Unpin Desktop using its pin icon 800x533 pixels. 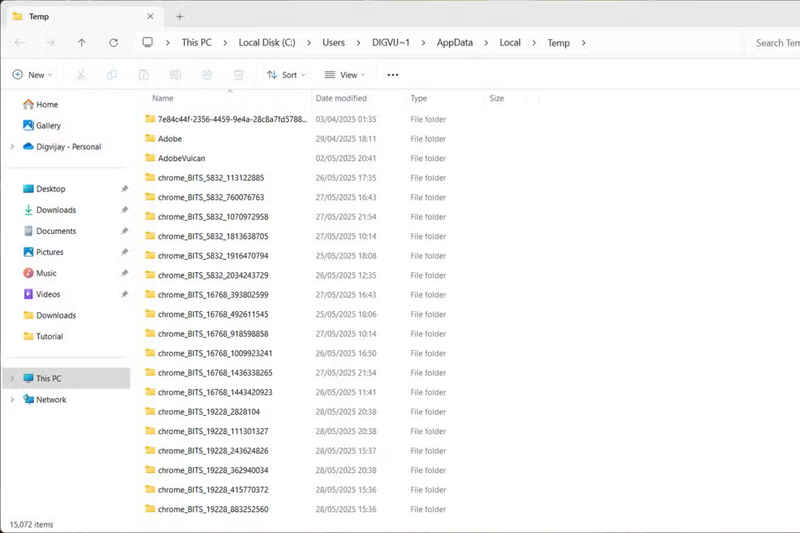124,189
